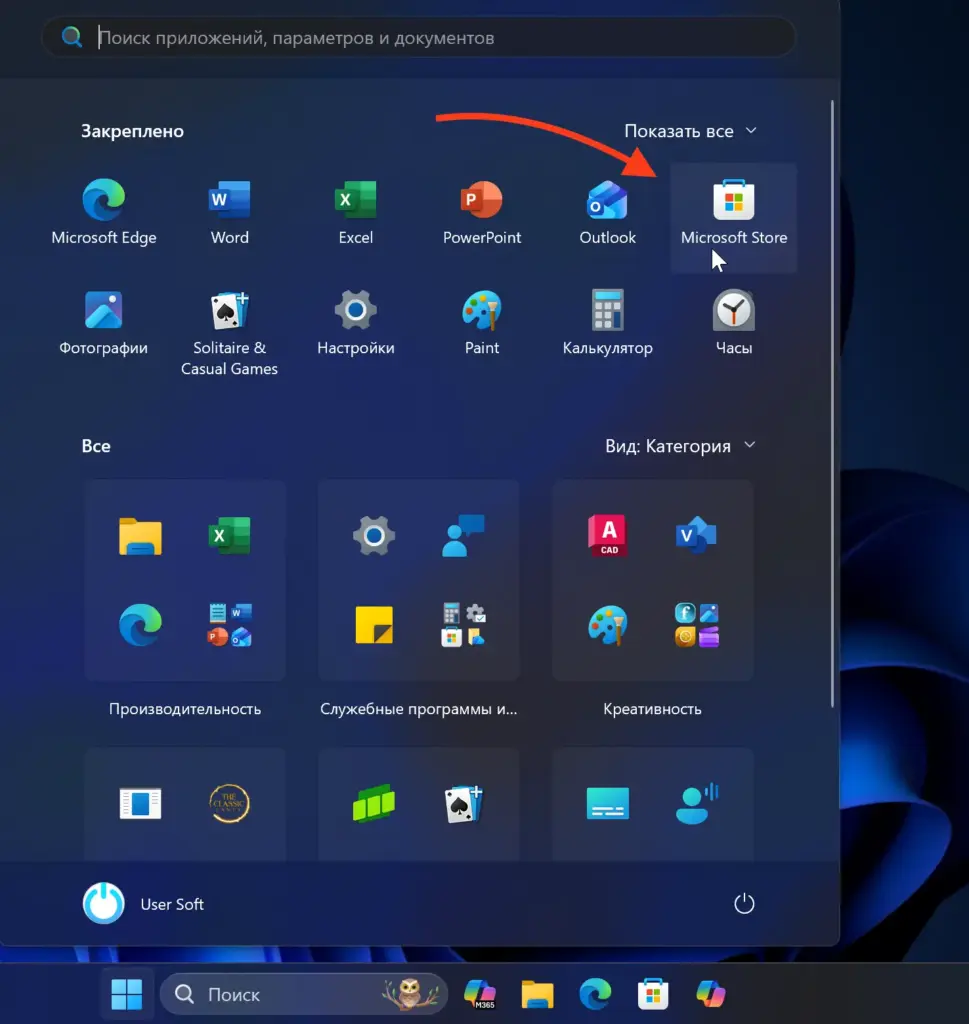Click the Start menu vertical scrollbar
The height and width of the screenshot is (1024, 969).
tap(832, 403)
